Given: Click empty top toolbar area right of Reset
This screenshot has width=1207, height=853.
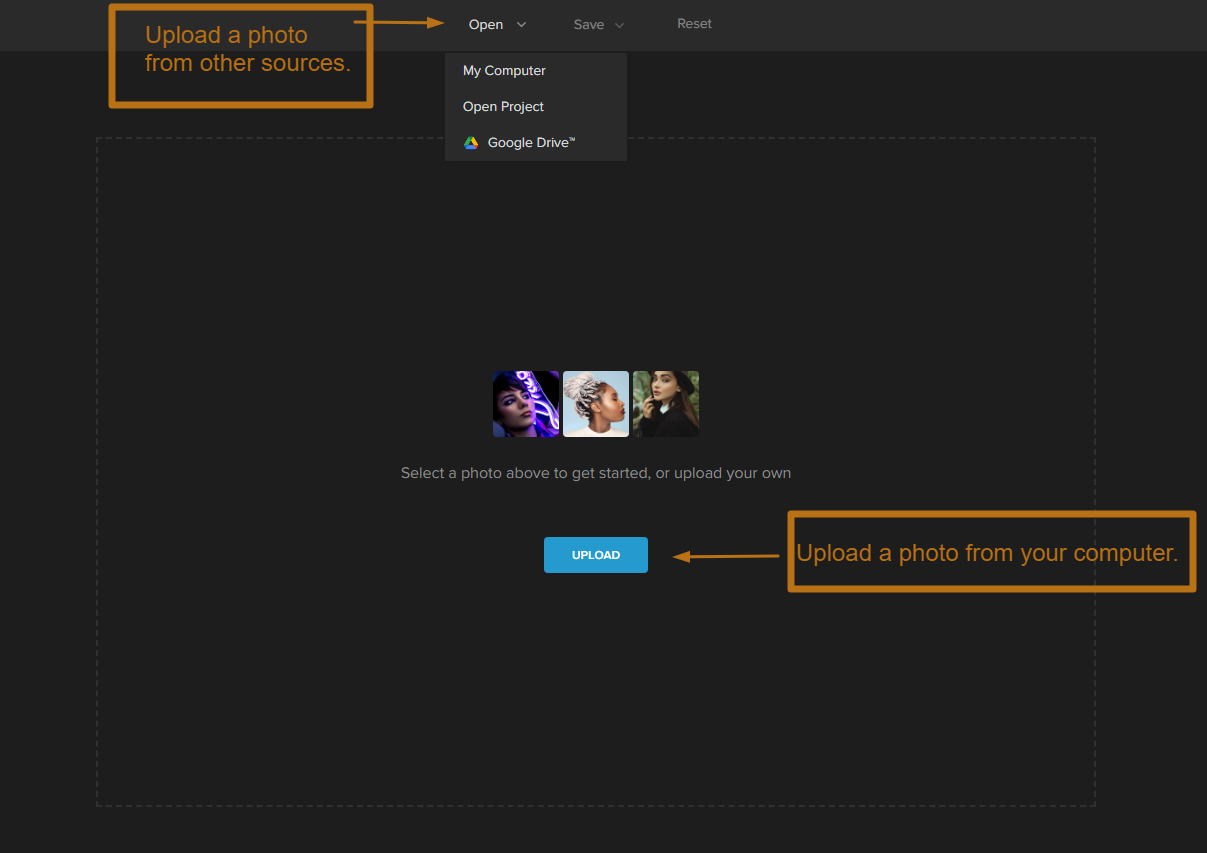Looking at the screenshot, I should [950, 25].
